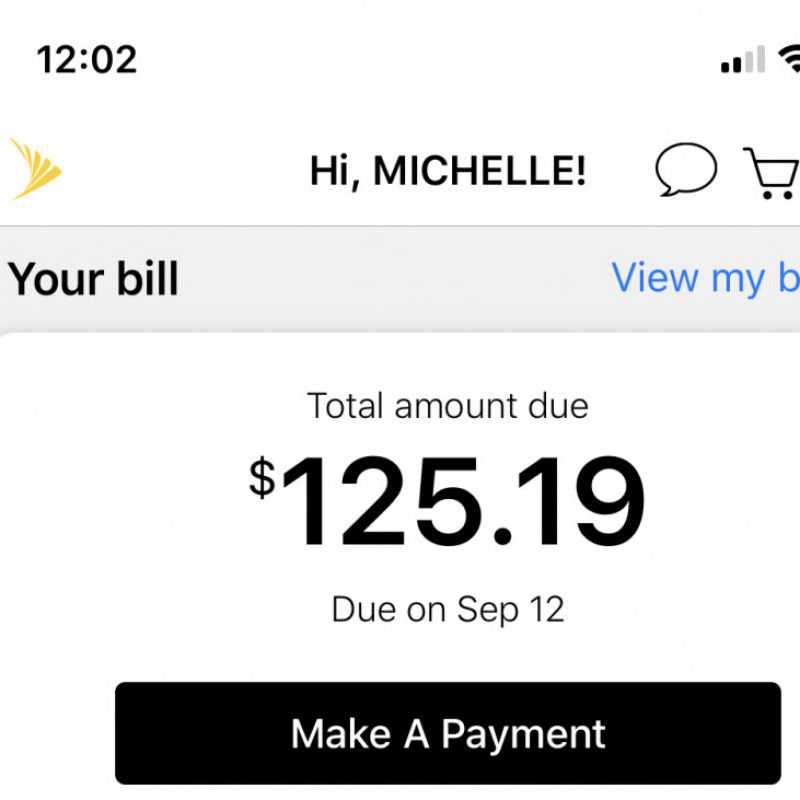Click the dollar sign before the amount
This screenshot has height=800, width=800.
262,477
